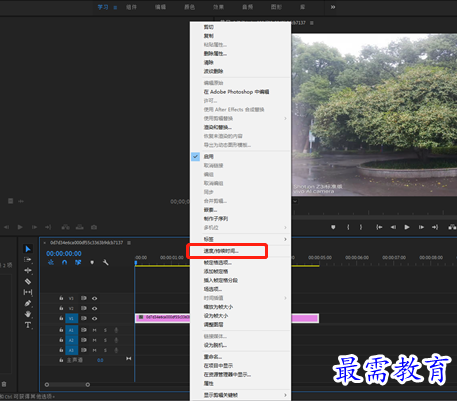Open timeline panel menu icon
The height and width of the screenshot is (401, 457).
pos(129,243)
